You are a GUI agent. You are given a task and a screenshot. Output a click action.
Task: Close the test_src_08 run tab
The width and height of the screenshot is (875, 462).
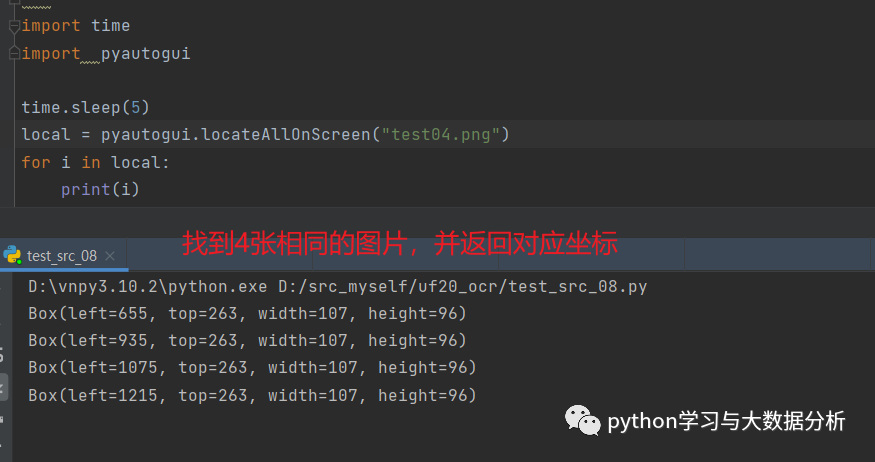click(110, 256)
